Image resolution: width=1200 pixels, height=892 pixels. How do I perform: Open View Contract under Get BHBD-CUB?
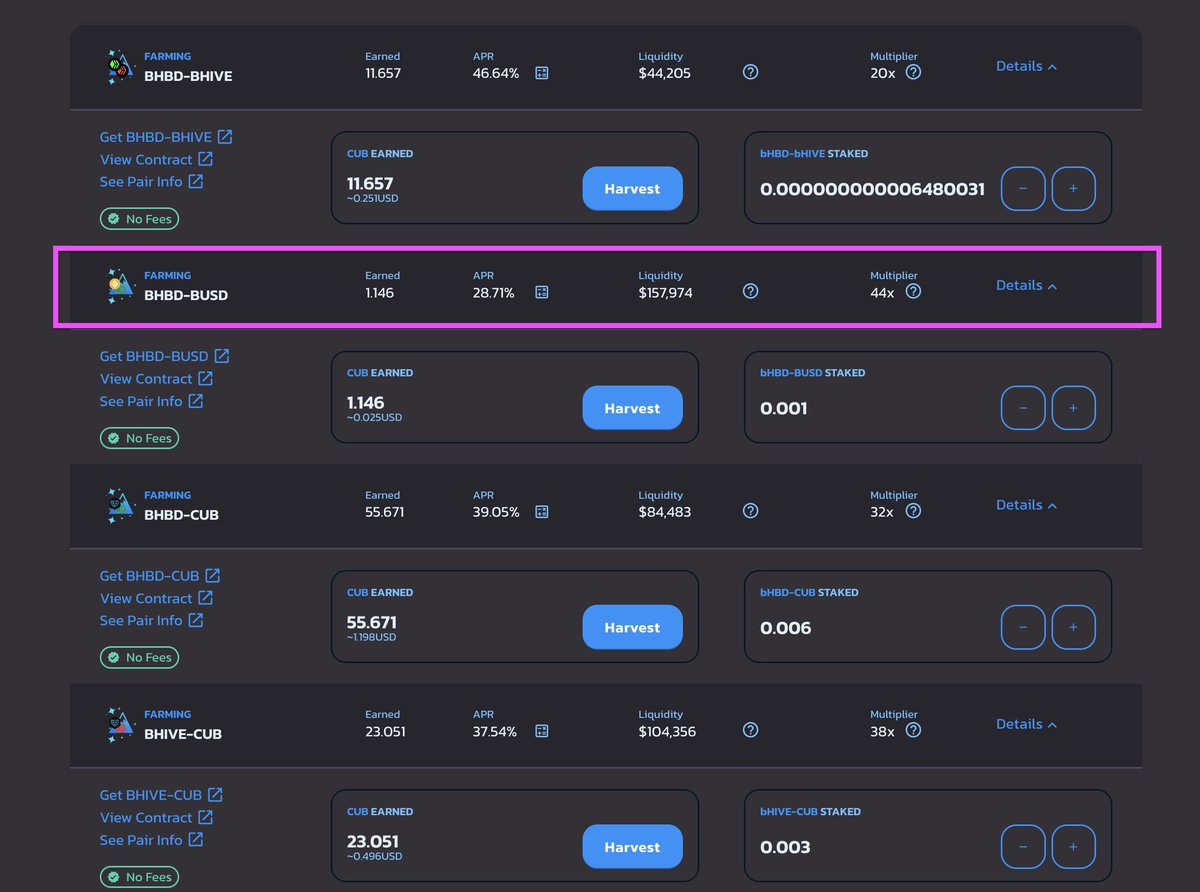[156, 598]
